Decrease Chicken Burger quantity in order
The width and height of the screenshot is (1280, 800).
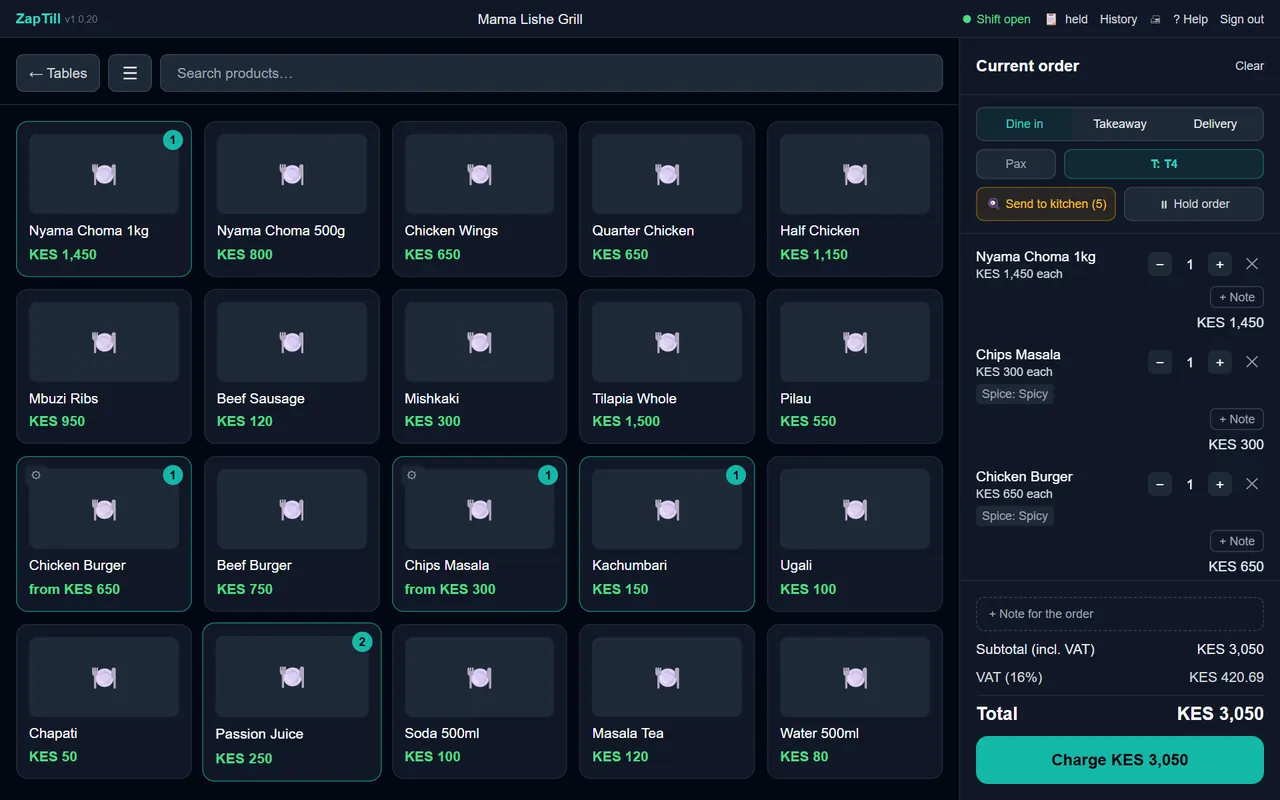point(1160,484)
